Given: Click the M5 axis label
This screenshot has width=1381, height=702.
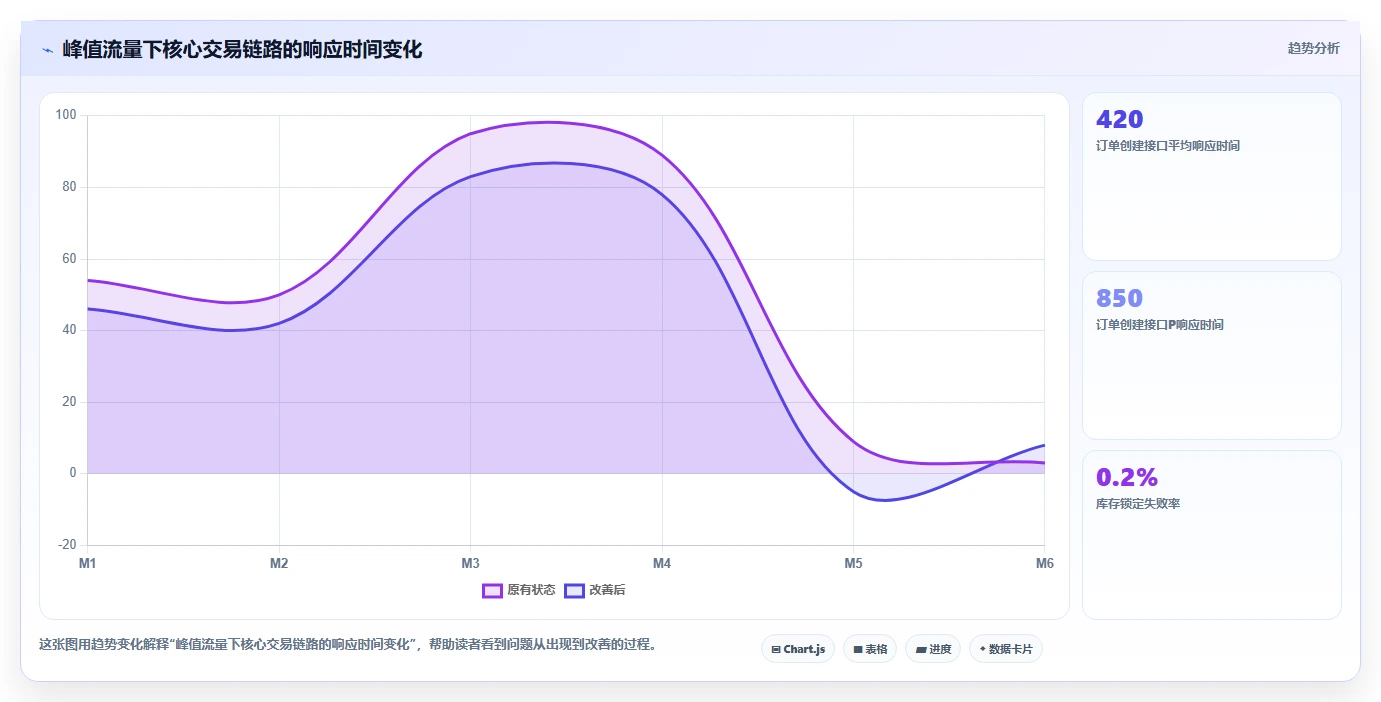Looking at the screenshot, I should (853, 564).
